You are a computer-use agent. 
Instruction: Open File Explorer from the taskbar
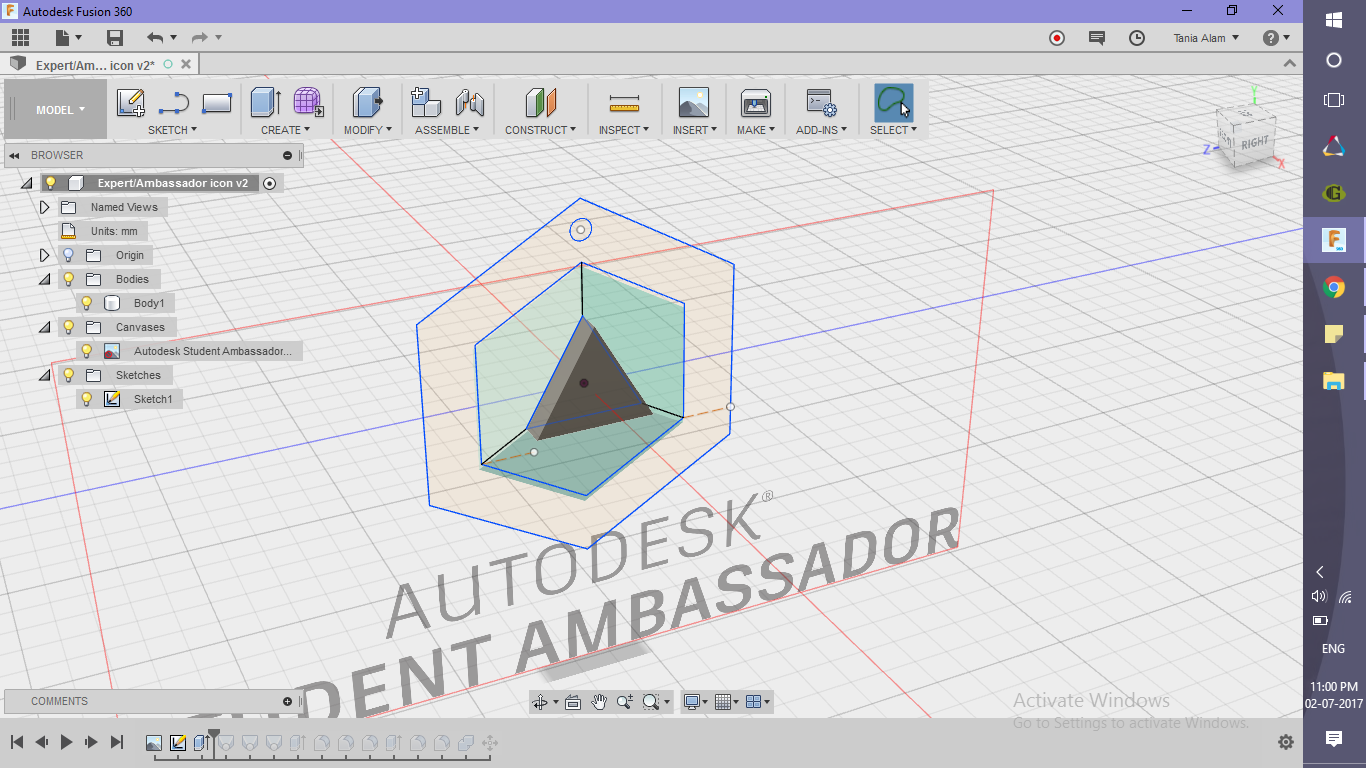point(1334,380)
